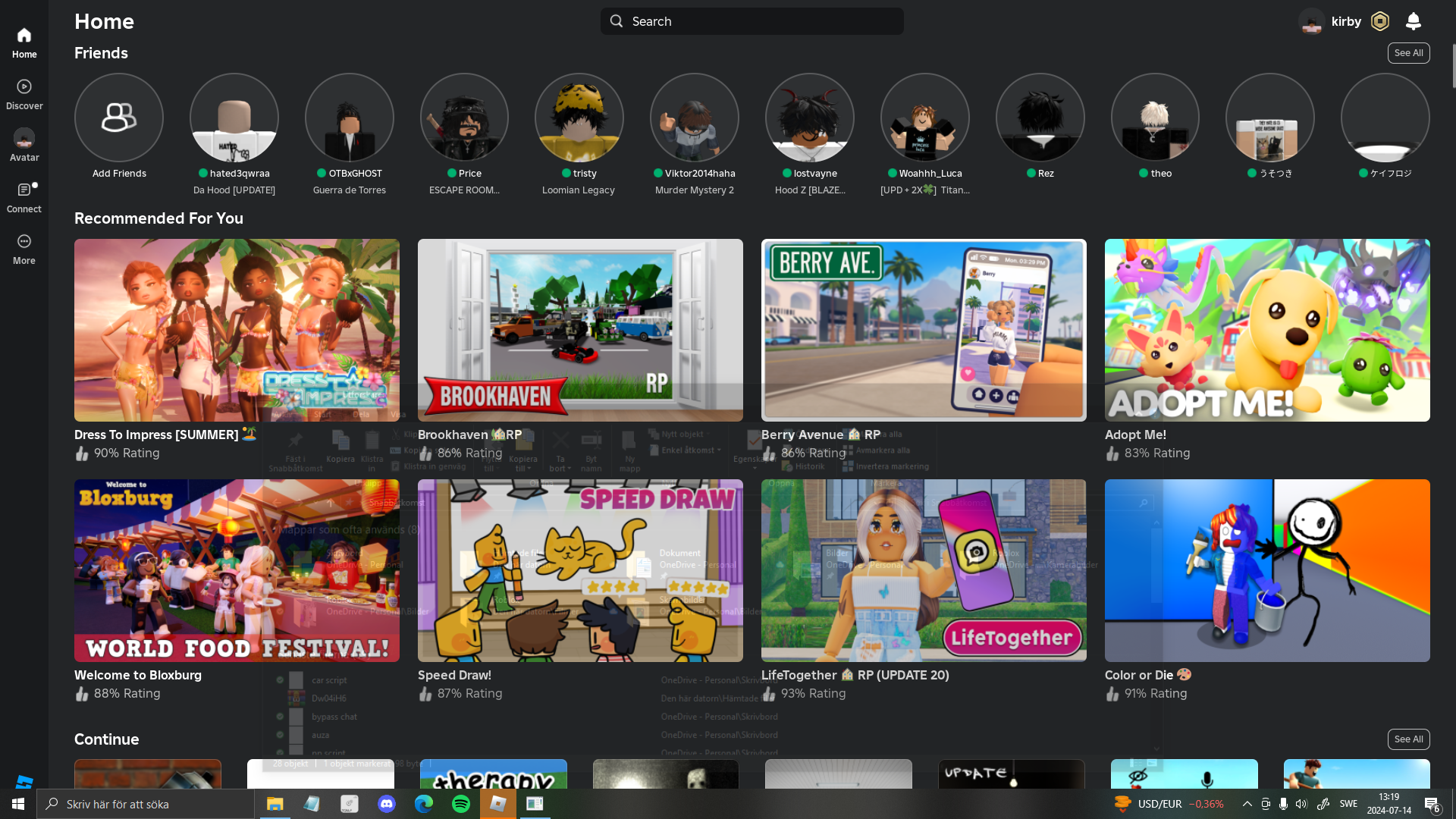
Task: Click the 'Loomian Legacy' status text
Action: coord(579,190)
